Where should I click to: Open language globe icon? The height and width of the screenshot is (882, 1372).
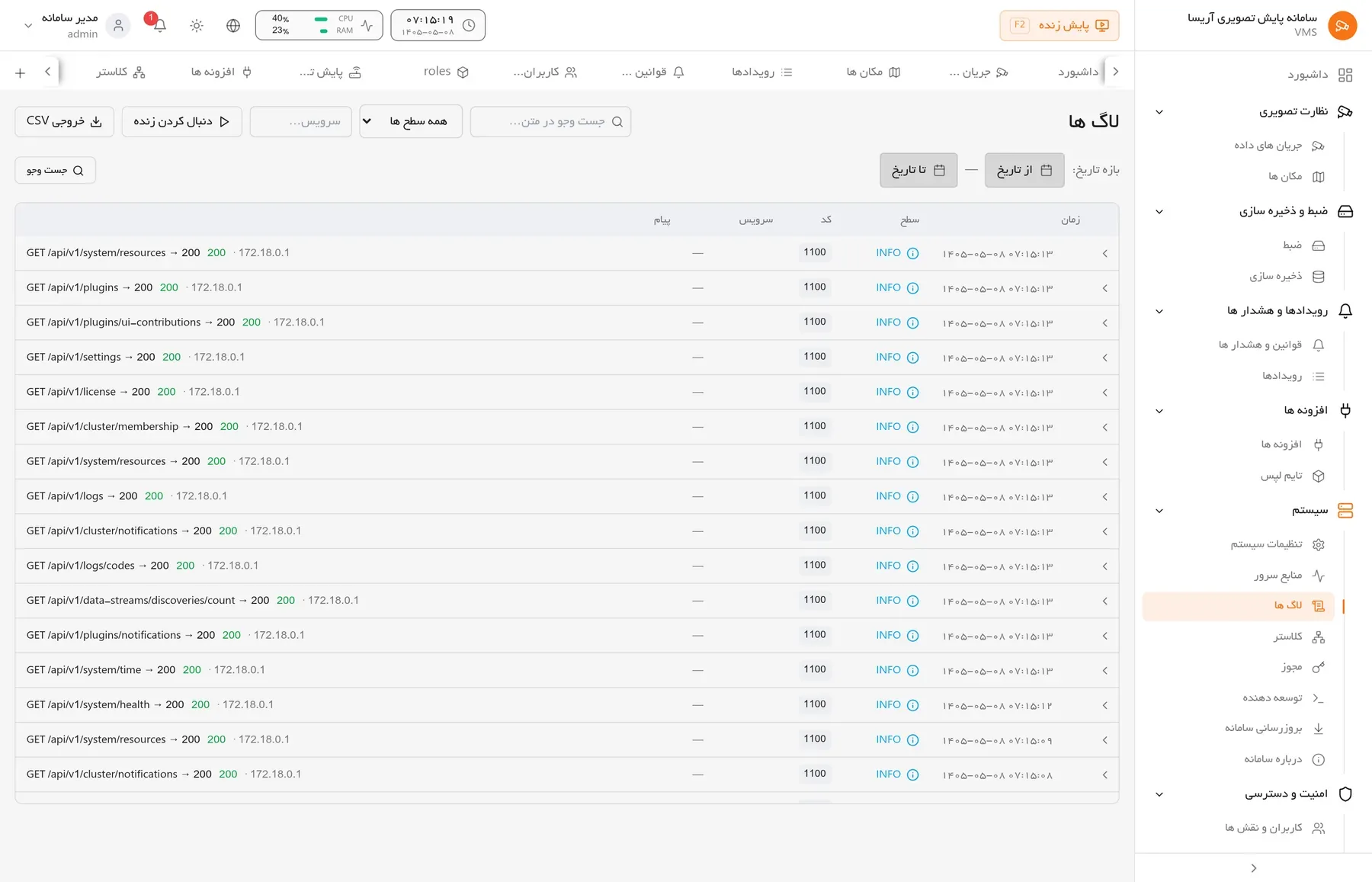pyautogui.click(x=233, y=25)
